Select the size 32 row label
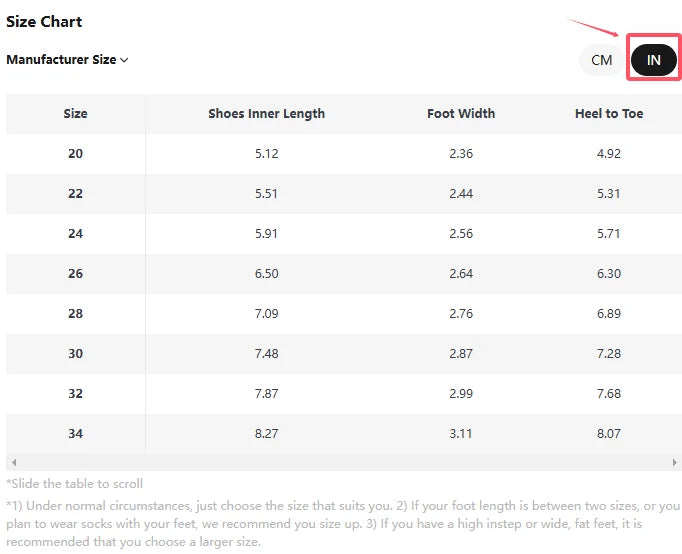682x554 pixels. coord(75,394)
